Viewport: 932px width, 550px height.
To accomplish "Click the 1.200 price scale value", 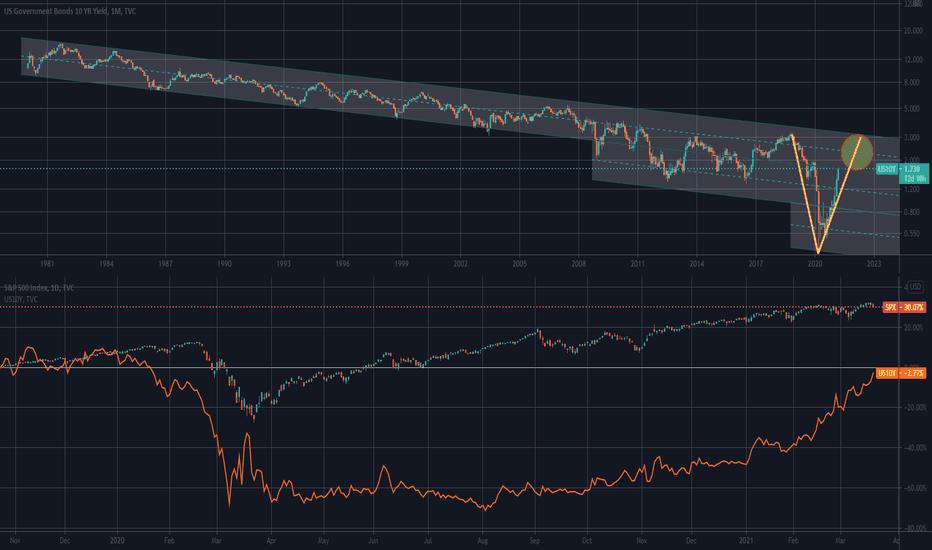I will [912, 189].
